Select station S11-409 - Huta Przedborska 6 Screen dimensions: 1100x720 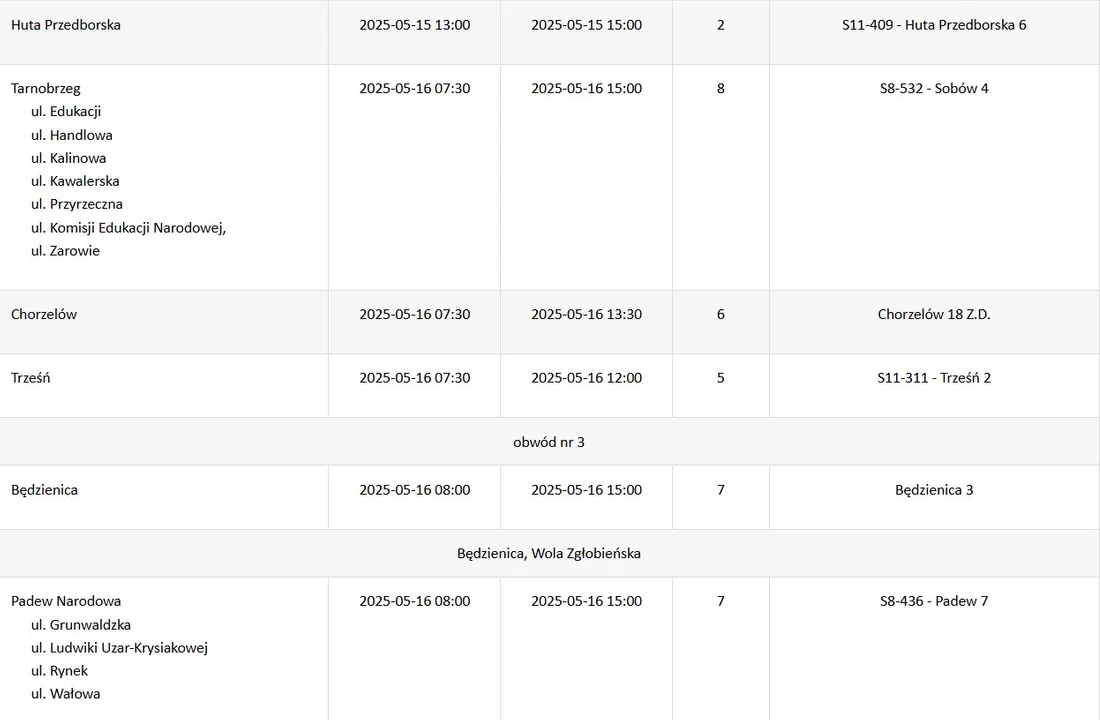934,25
